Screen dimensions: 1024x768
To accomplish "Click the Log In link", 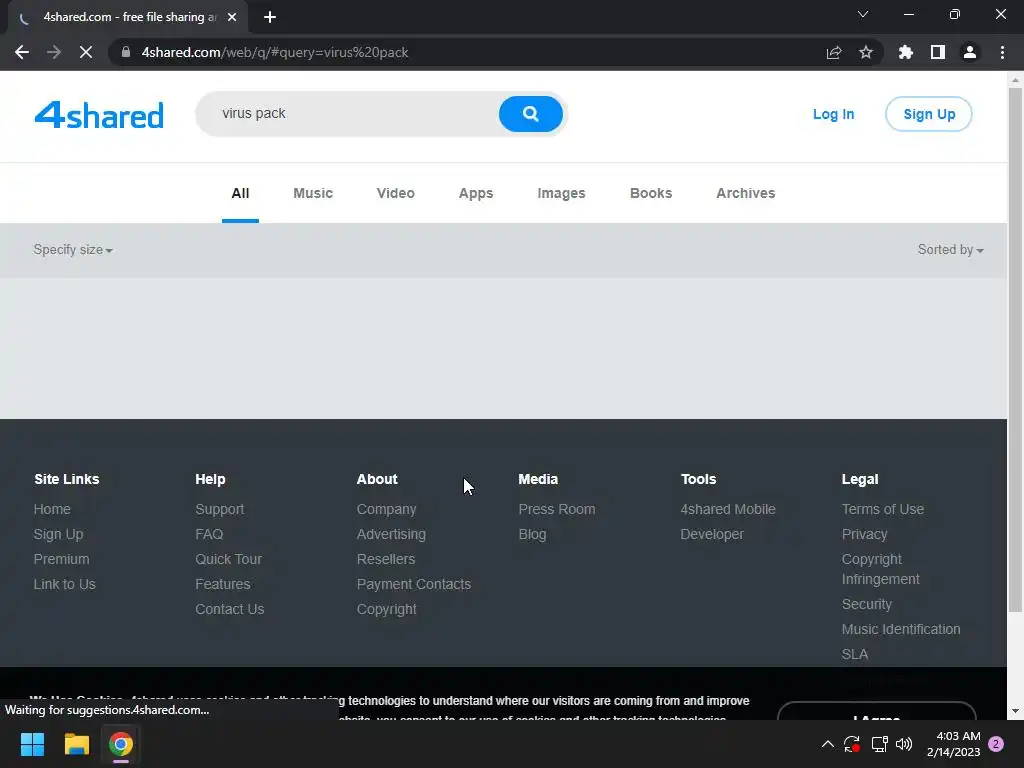I will coord(833,114).
